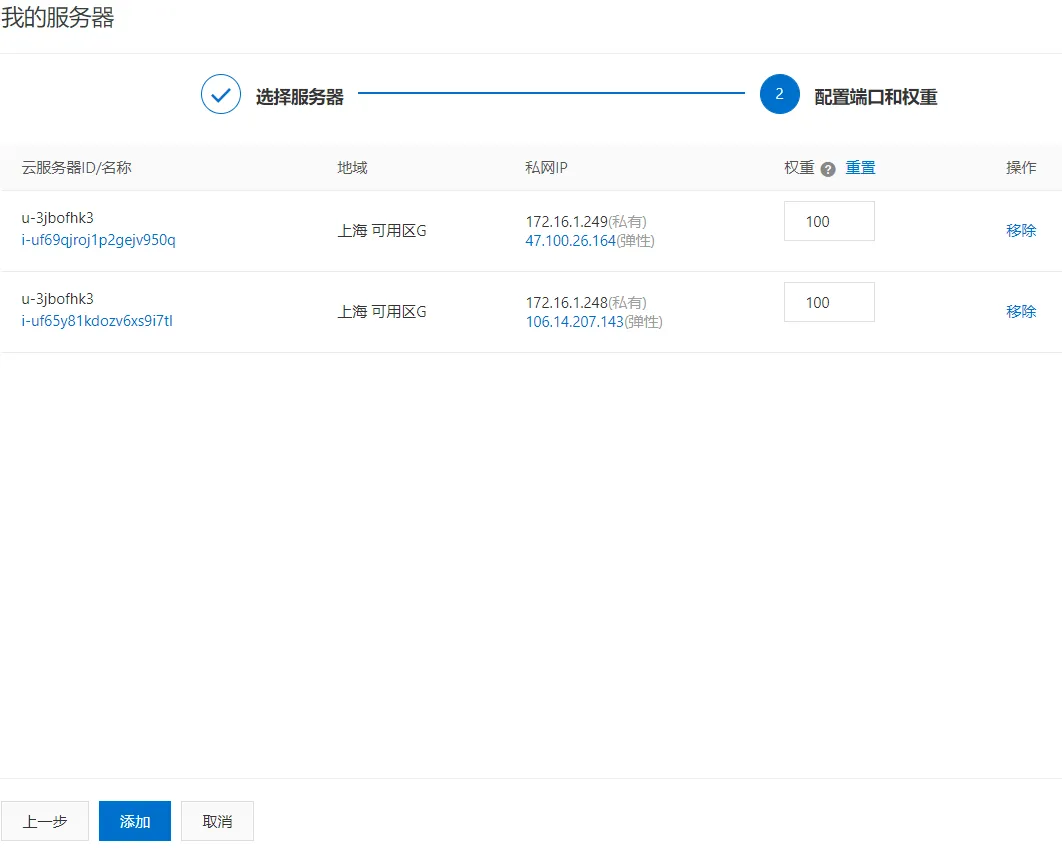Click 上海 可用区G in the first row
This screenshot has height=857, width=1062.
pyautogui.click(x=382, y=231)
